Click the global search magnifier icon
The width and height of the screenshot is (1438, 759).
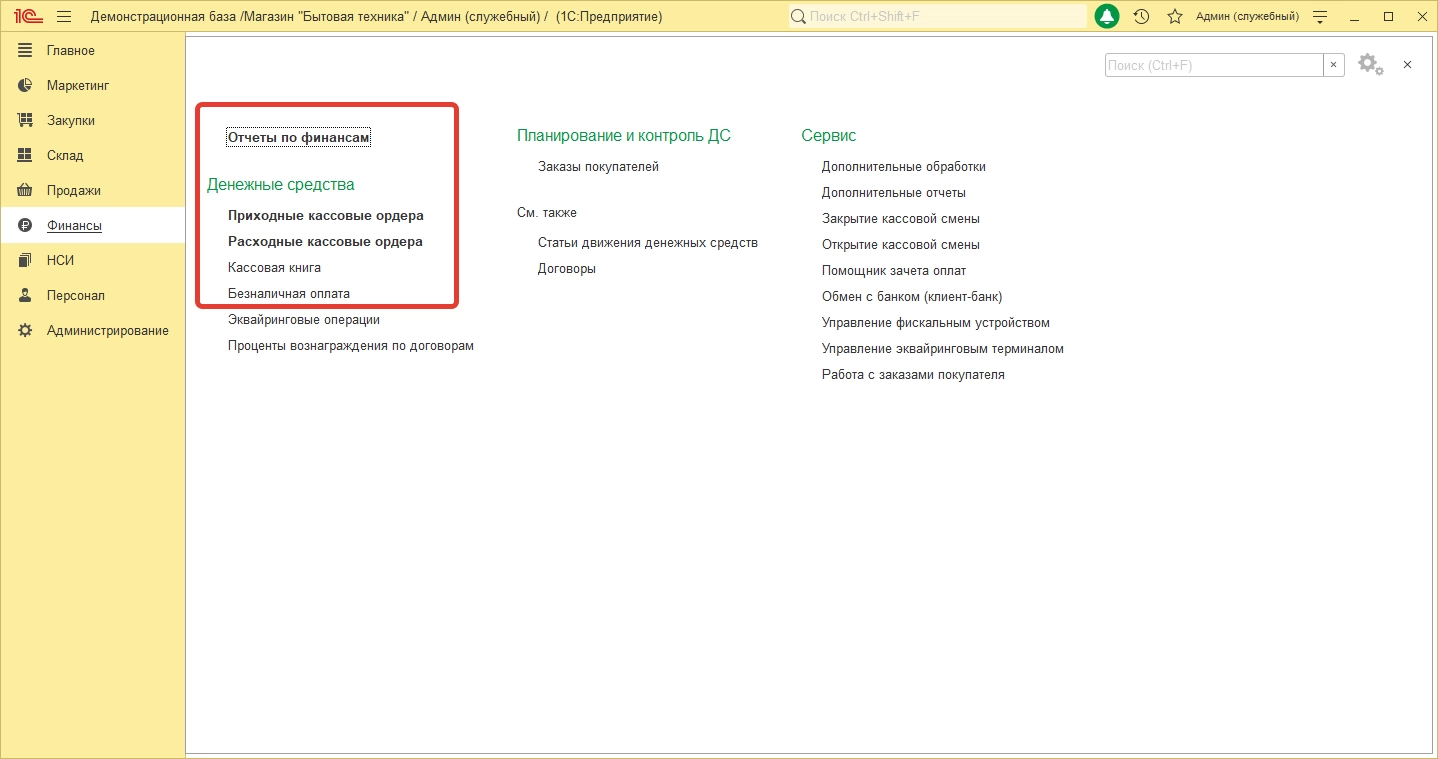798,17
